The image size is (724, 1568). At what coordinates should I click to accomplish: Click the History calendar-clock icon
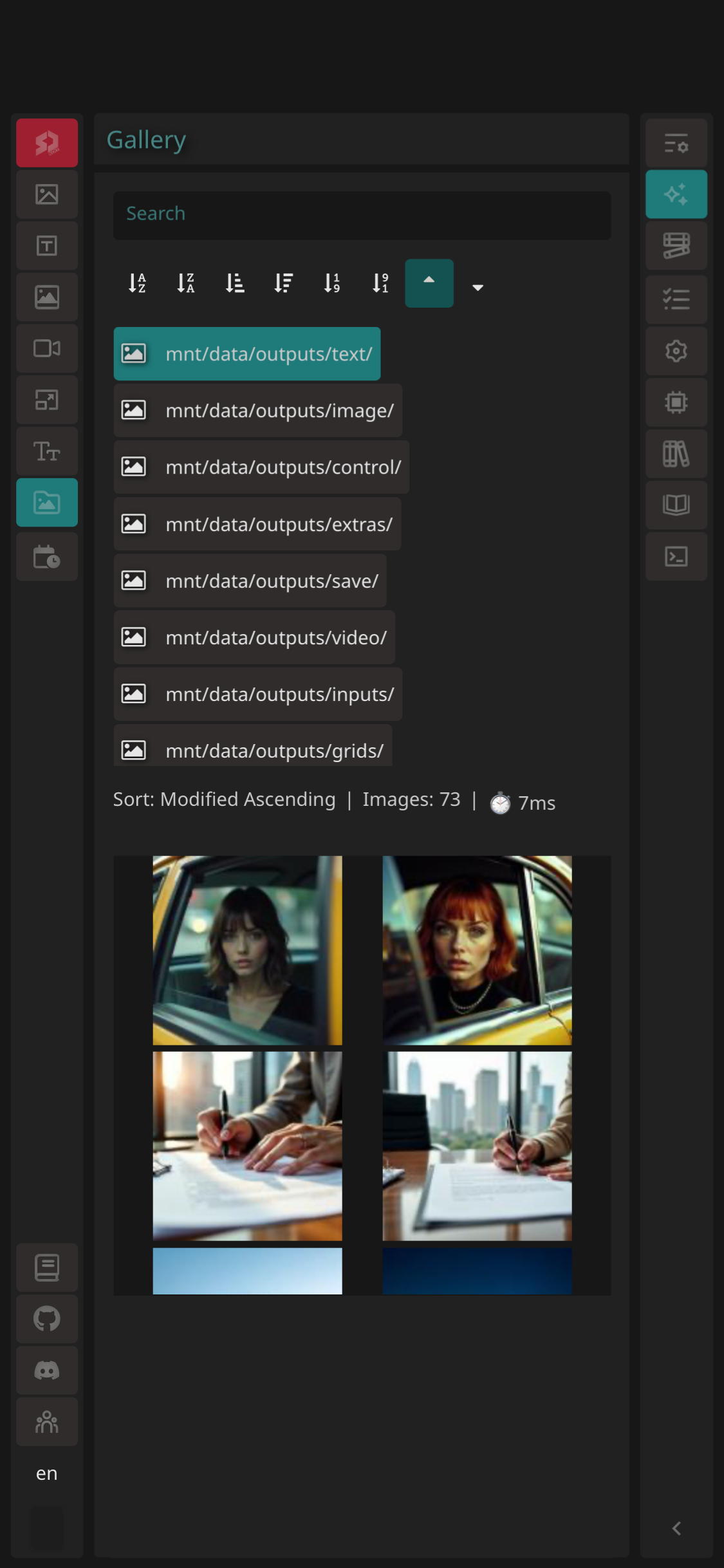[x=46, y=557]
